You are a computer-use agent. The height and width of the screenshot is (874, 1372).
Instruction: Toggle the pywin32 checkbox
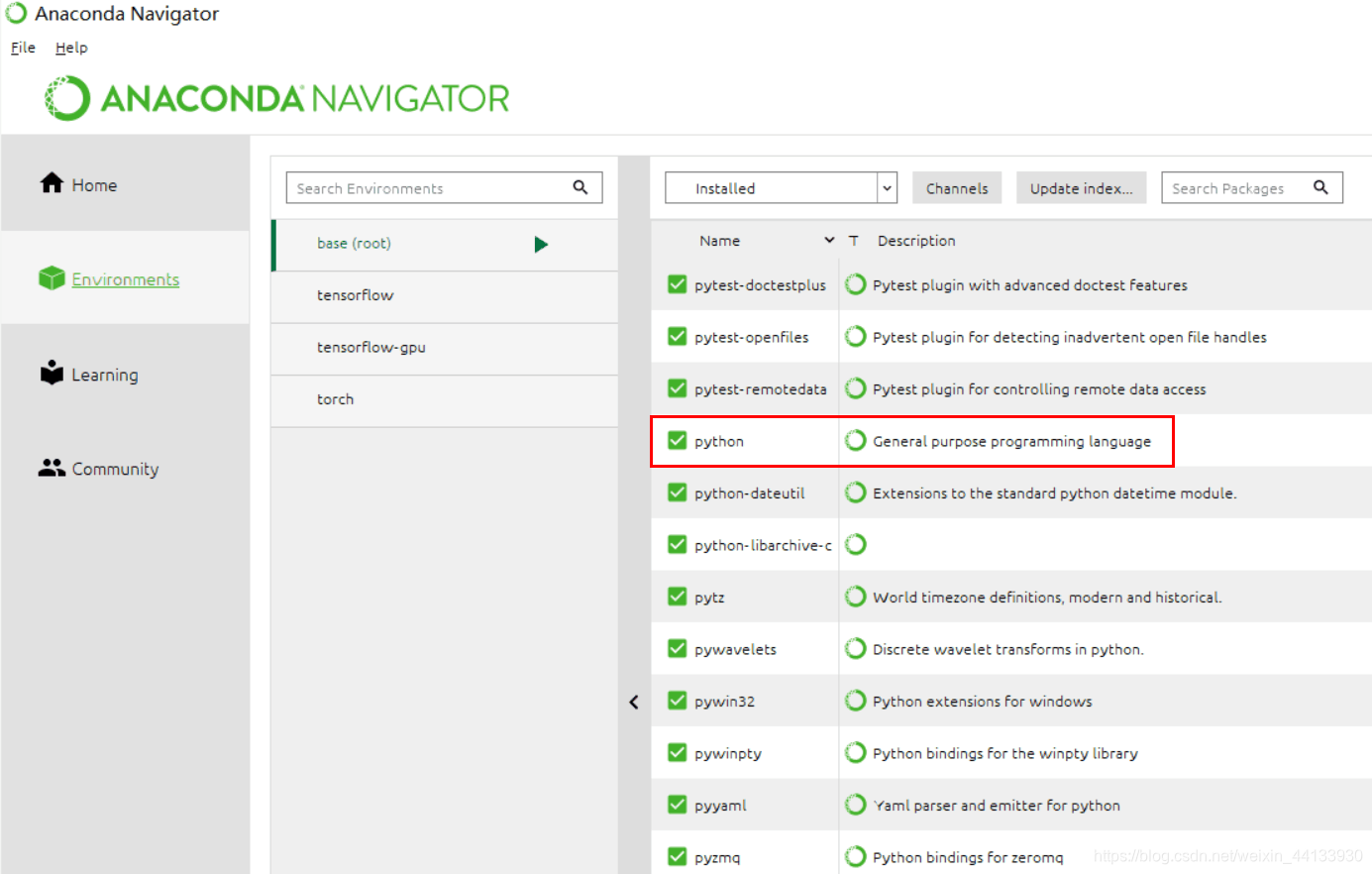[678, 701]
